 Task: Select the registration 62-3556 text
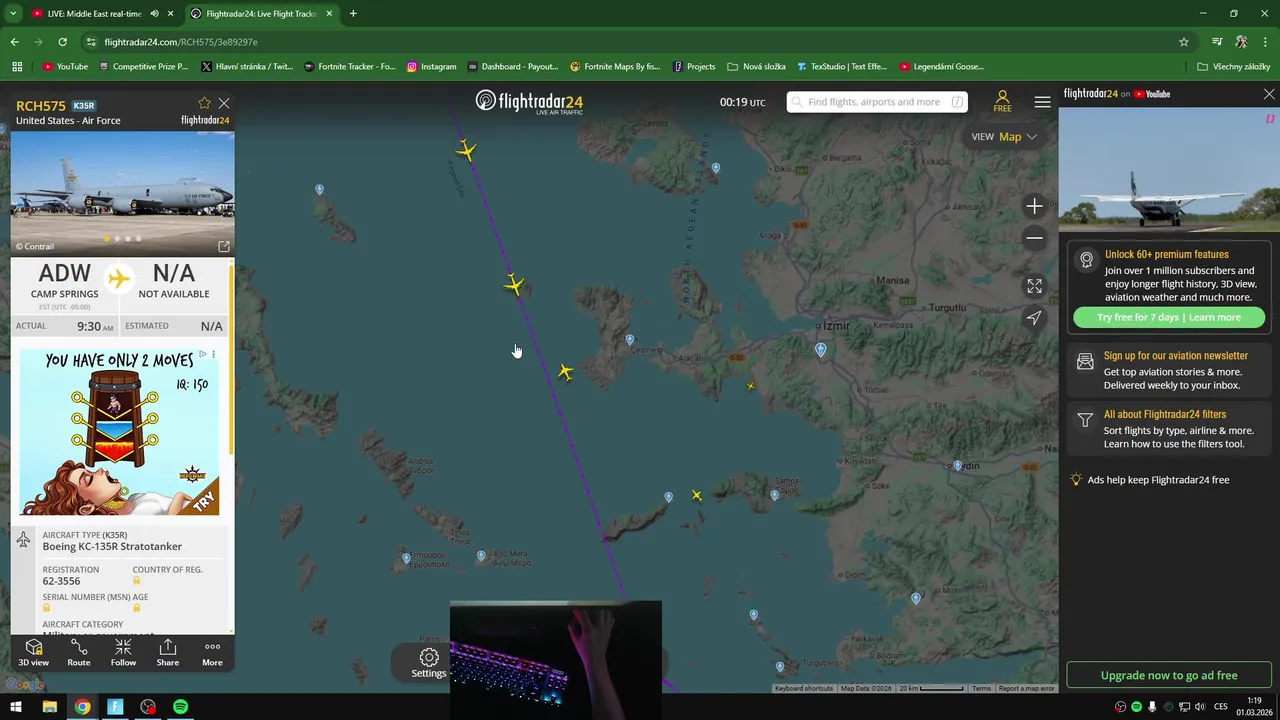tap(61, 581)
